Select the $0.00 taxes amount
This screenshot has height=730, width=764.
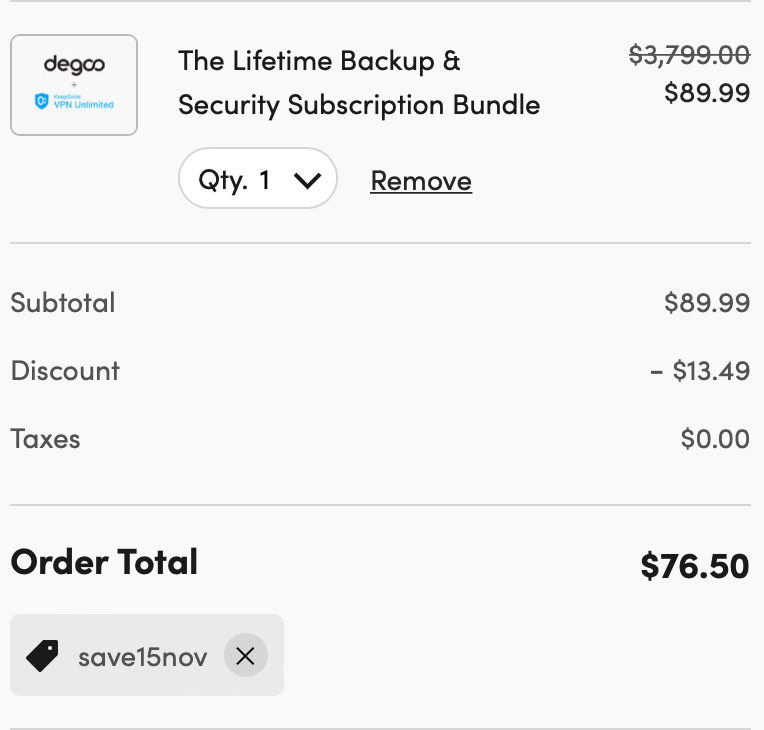pyautogui.click(x=715, y=439)
